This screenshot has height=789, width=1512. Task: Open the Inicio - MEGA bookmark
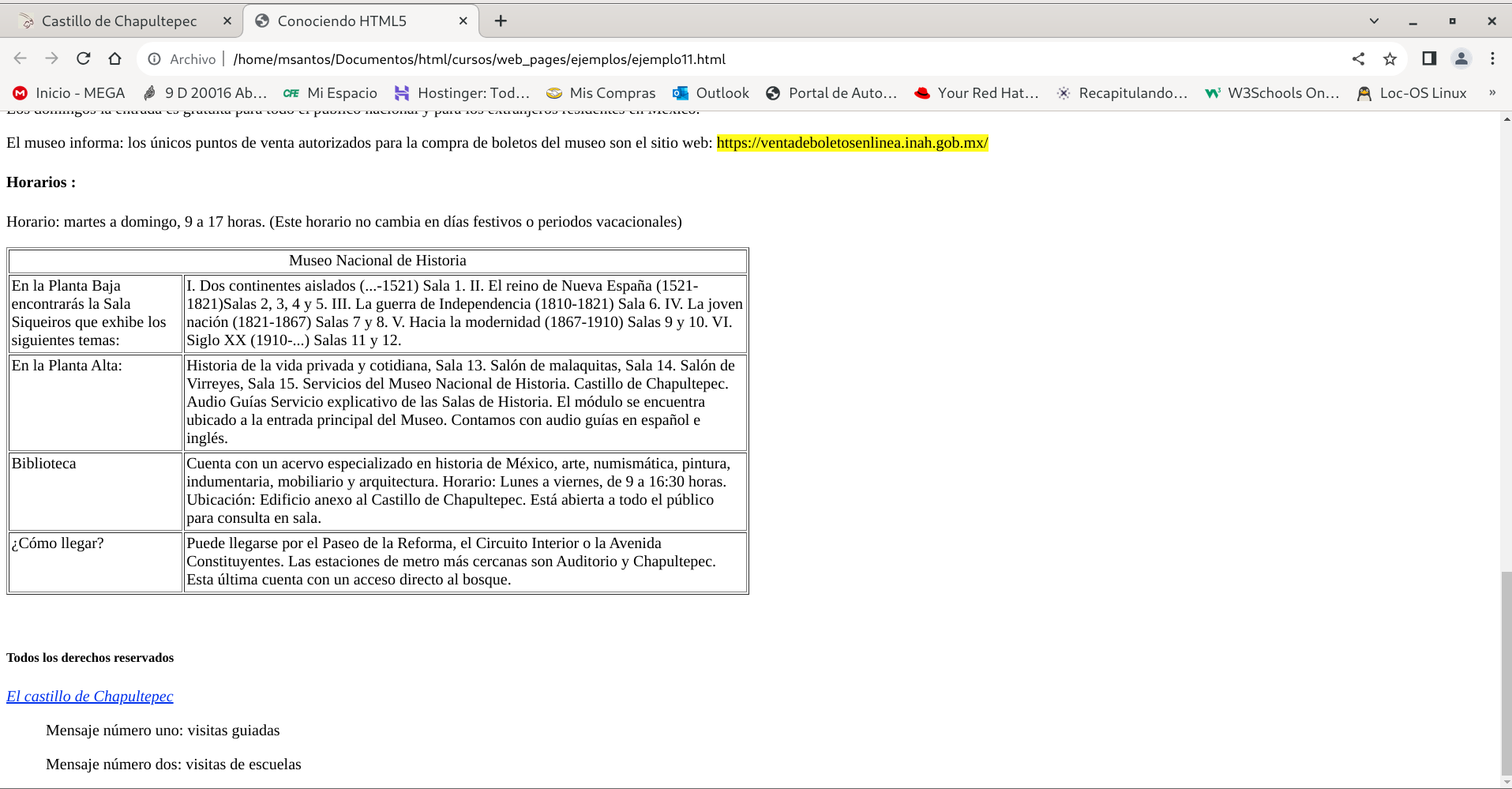click(x=69, y=93)
